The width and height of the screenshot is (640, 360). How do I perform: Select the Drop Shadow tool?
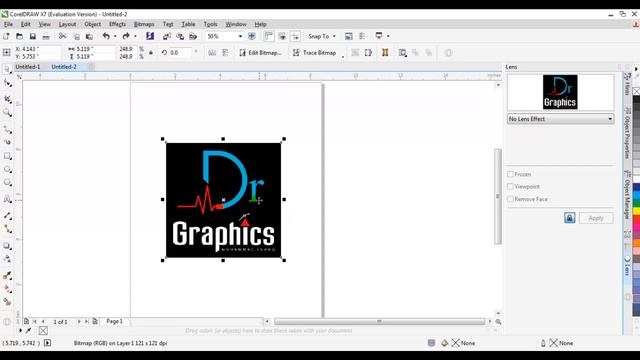(7, 246)
